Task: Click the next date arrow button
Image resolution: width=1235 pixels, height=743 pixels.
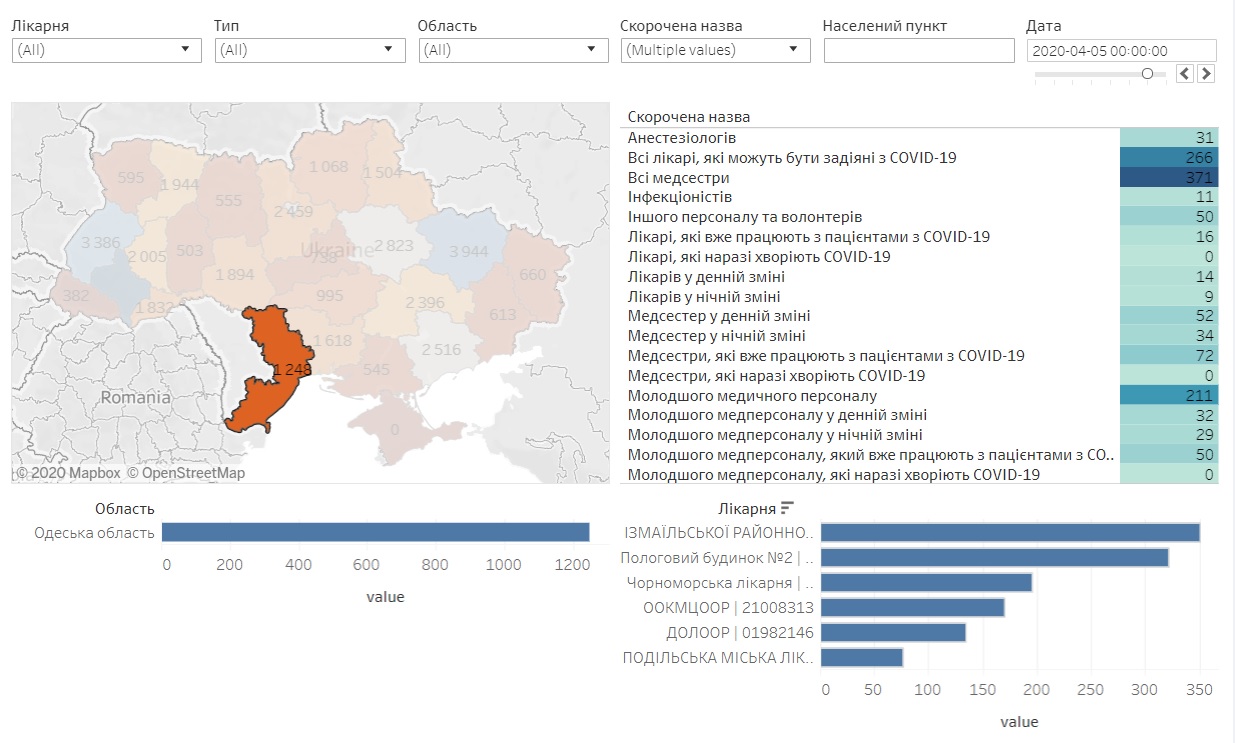Action: [1206, 73]
